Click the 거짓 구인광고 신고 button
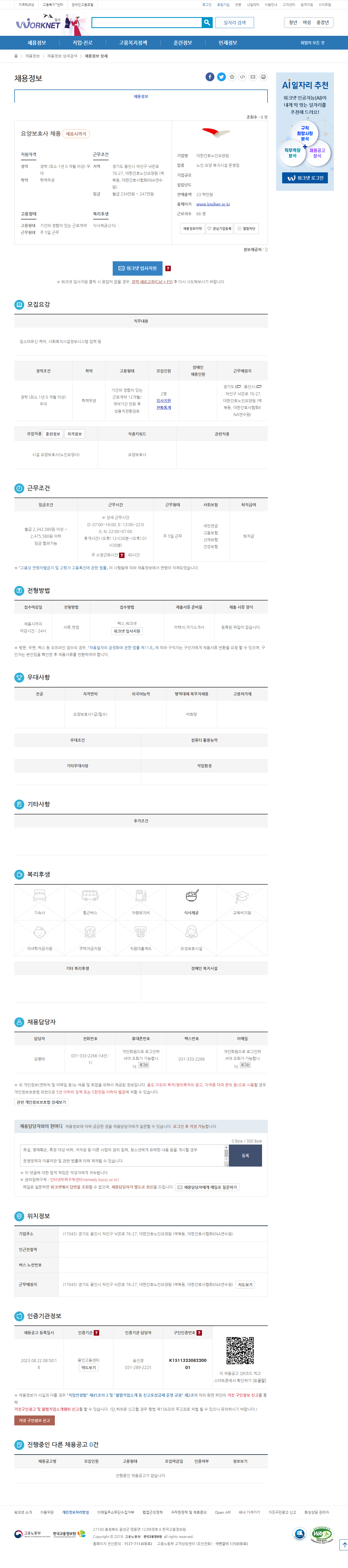The height and width of the screenshot is (1568, 348). point(34,1421)
